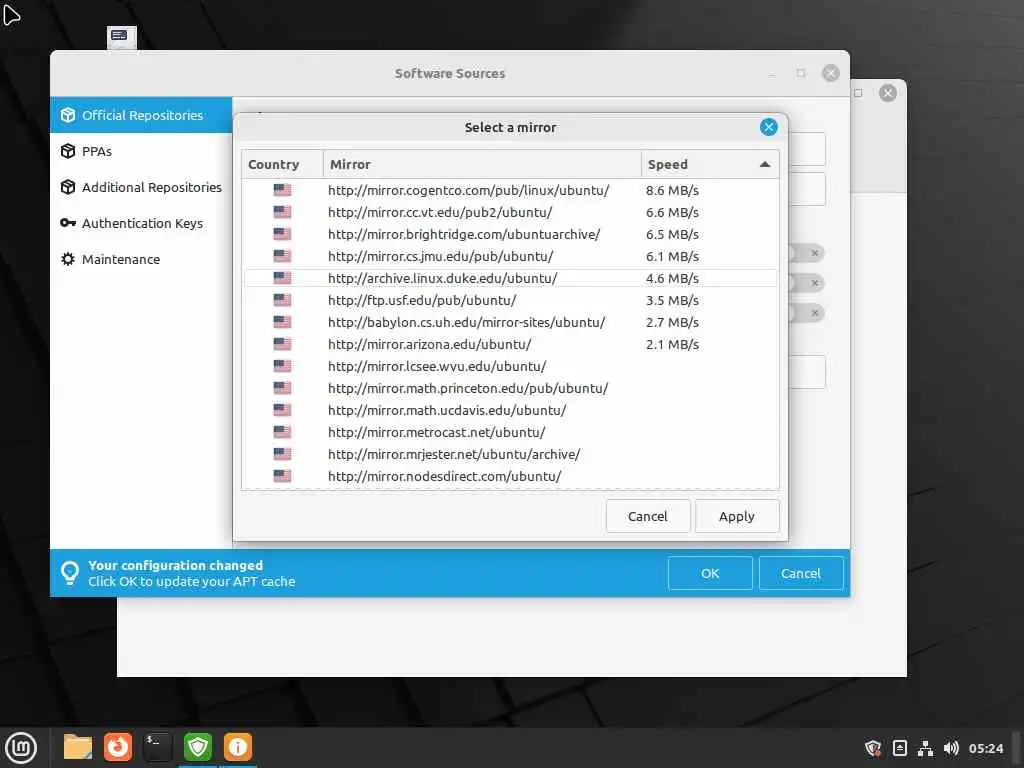Select the ftp.usf.edu mirror
Viewport: 1024px width, 768px height.
coord(510,300)
